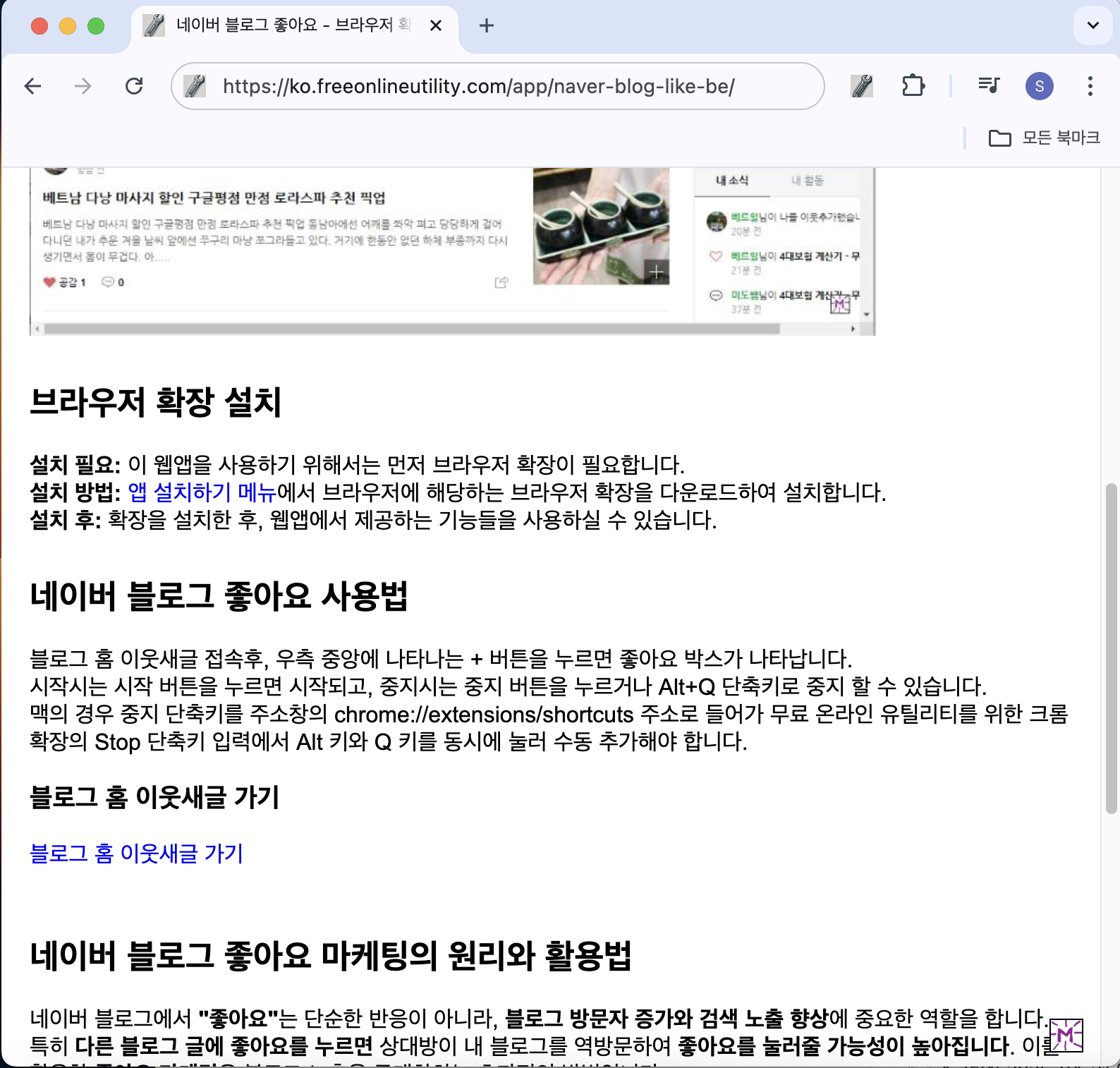Click the browser forward arrow button

coord(83,86)
